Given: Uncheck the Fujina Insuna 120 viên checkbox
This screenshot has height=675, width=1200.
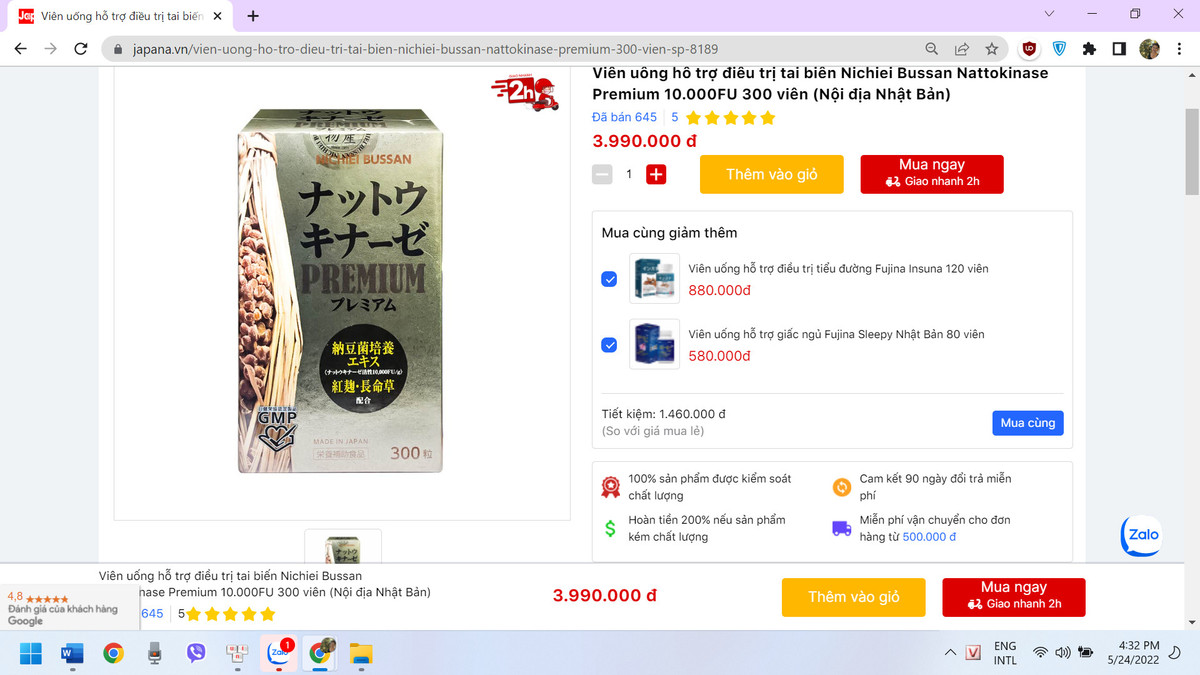Looking at the screenshot, I should pos(609,279).
